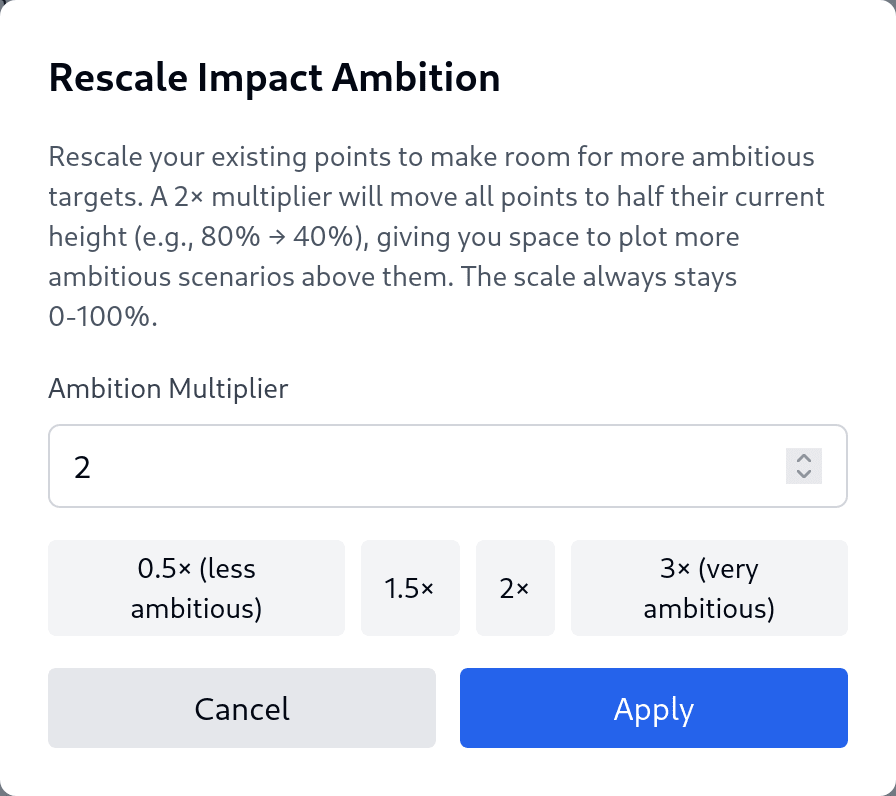This screenshot has width=896, height=796.
Task: Select the 0.5× (less ambitious) preset
Action: click(196, 588)
